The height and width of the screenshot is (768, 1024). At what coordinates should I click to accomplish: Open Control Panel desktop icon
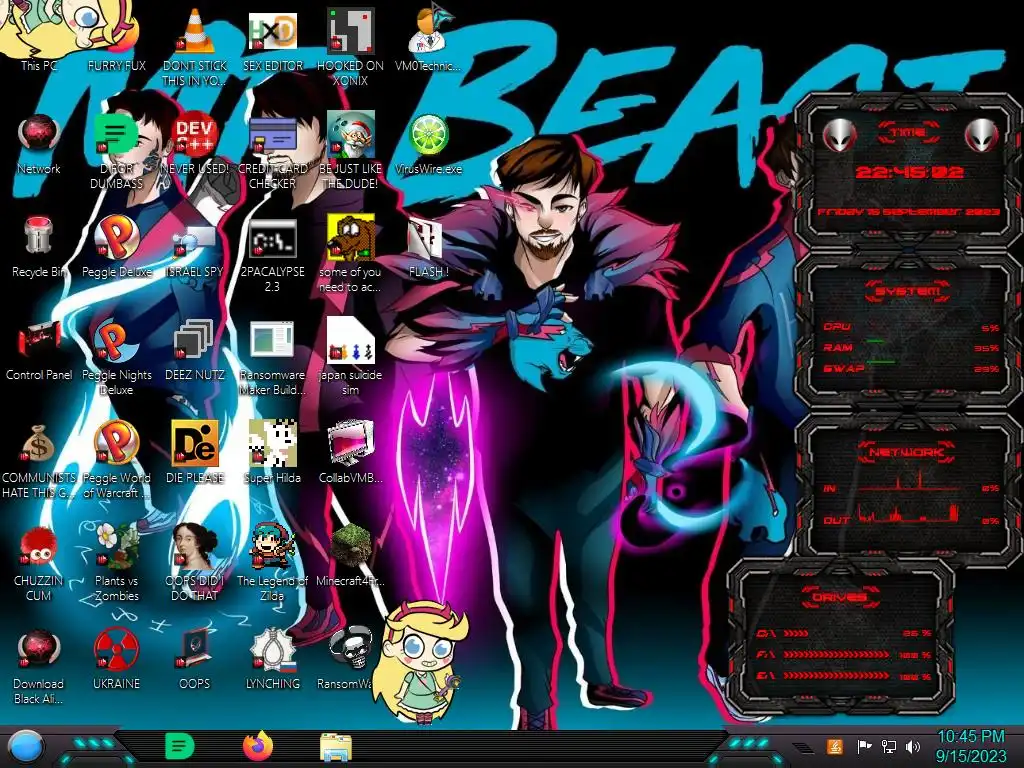tap(39, 340)
